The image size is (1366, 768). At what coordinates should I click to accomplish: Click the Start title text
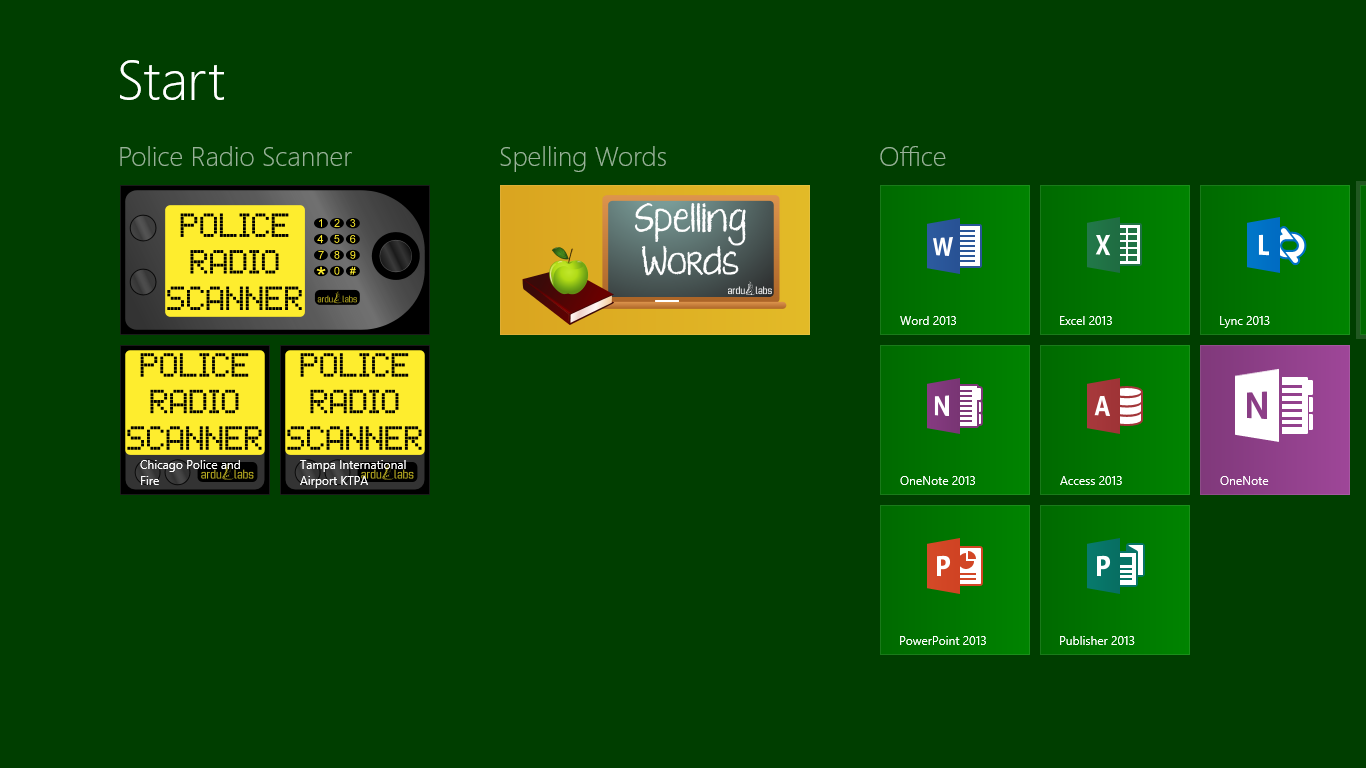click(x=172, y=81)
